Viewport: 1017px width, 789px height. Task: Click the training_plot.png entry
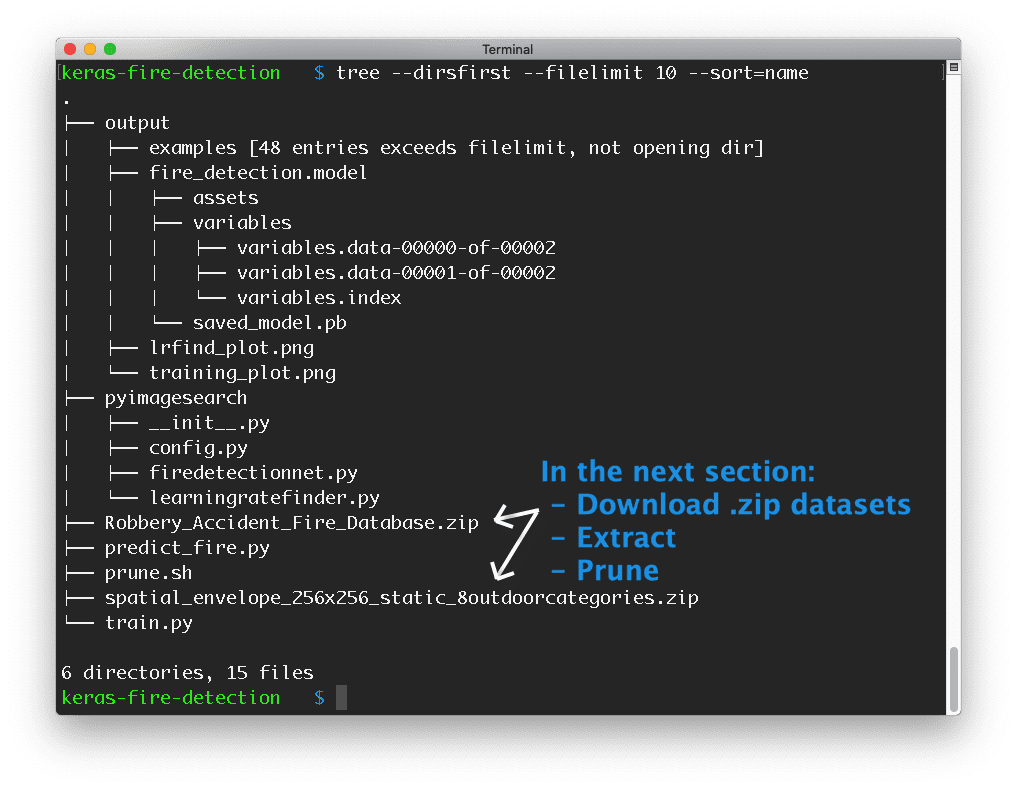pos(242,373)
